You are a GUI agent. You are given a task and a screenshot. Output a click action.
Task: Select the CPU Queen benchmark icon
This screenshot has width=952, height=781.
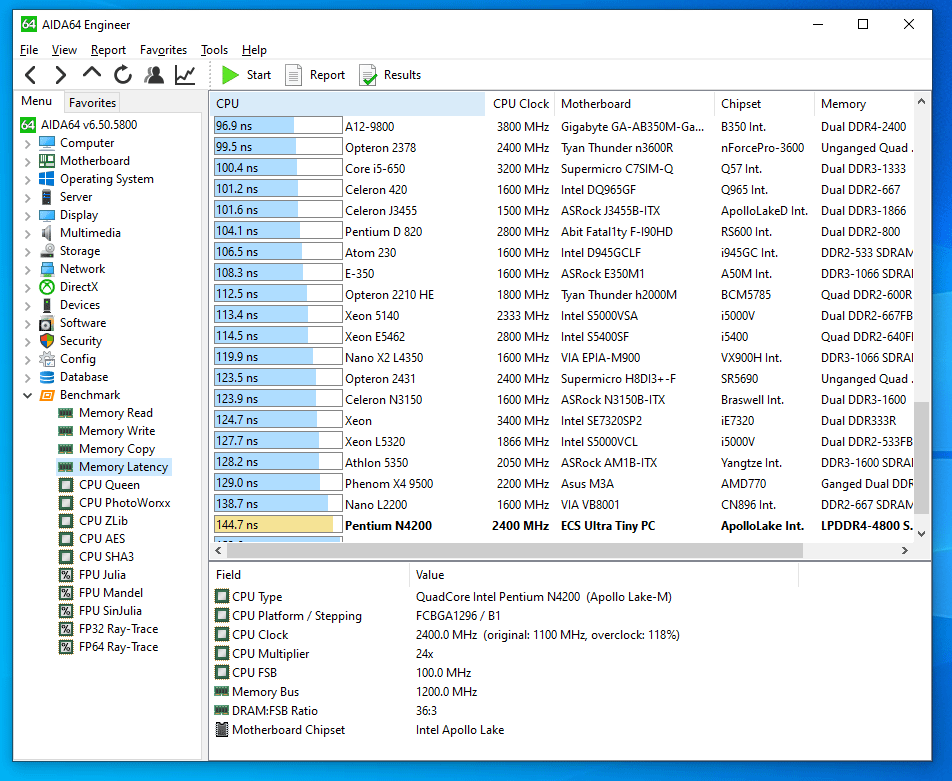pos(66,485)
